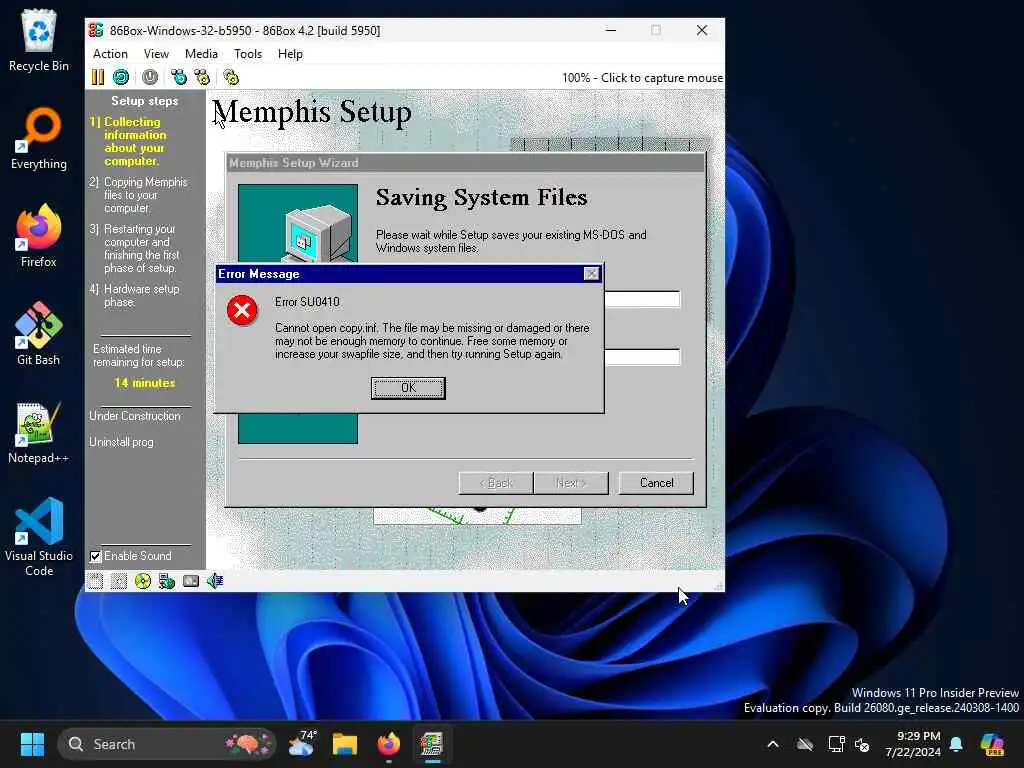Select Firefox desktop shortcut
Viewport: 1024px width, 768px height.
pos(39,236)
